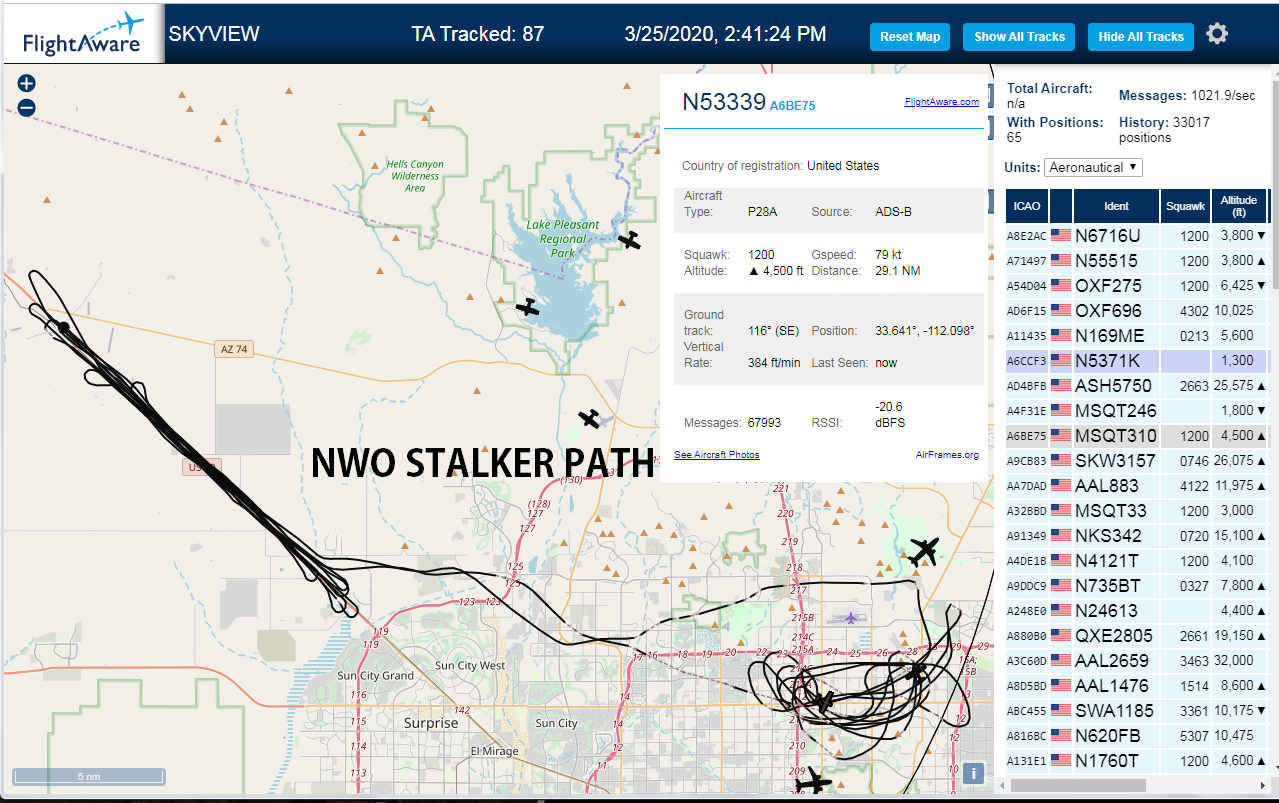Click the N53339 registration heading

click(724, 102)
